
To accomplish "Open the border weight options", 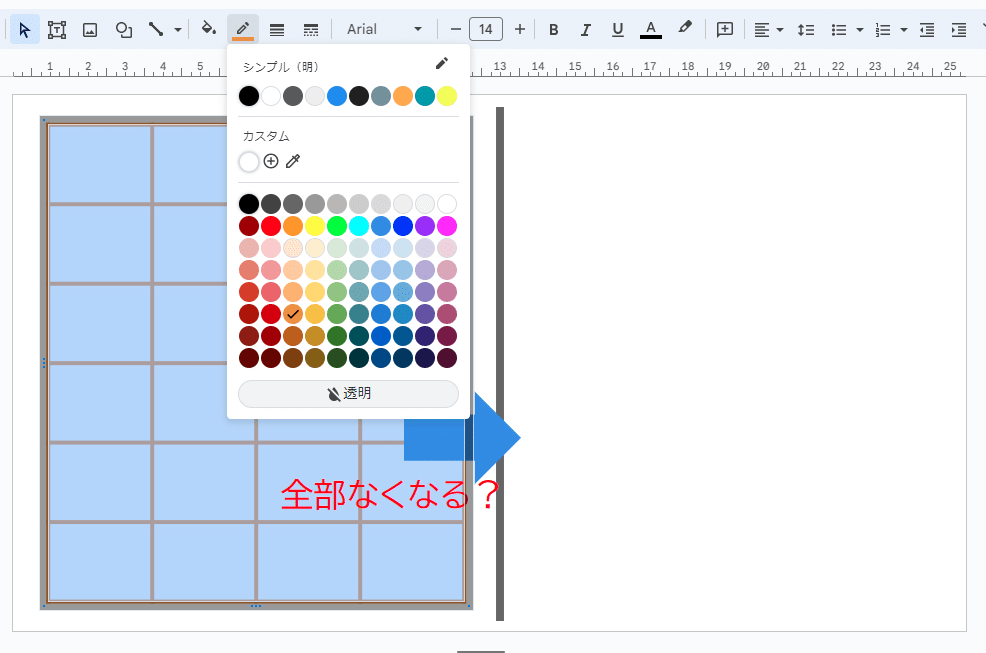I will pyautogui.click(x=277, y=30).
